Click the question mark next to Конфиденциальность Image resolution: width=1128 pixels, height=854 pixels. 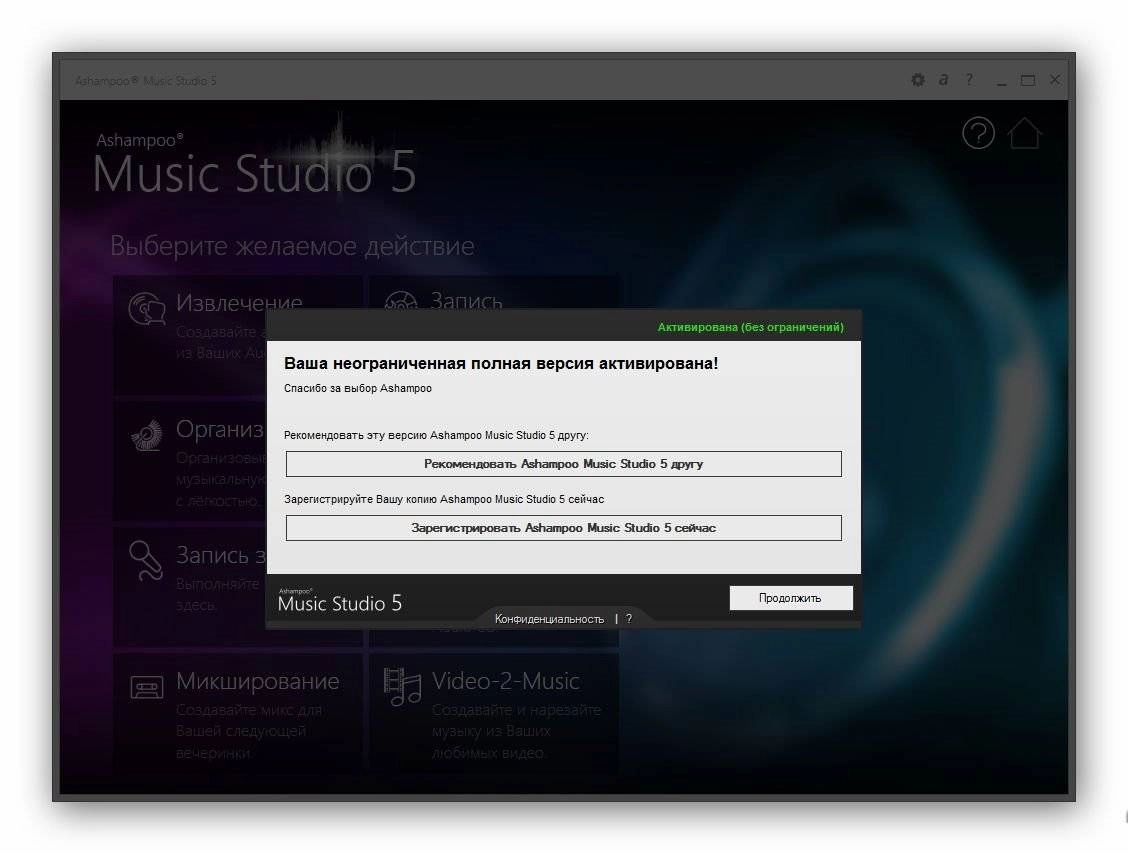[x=629, y=619]
